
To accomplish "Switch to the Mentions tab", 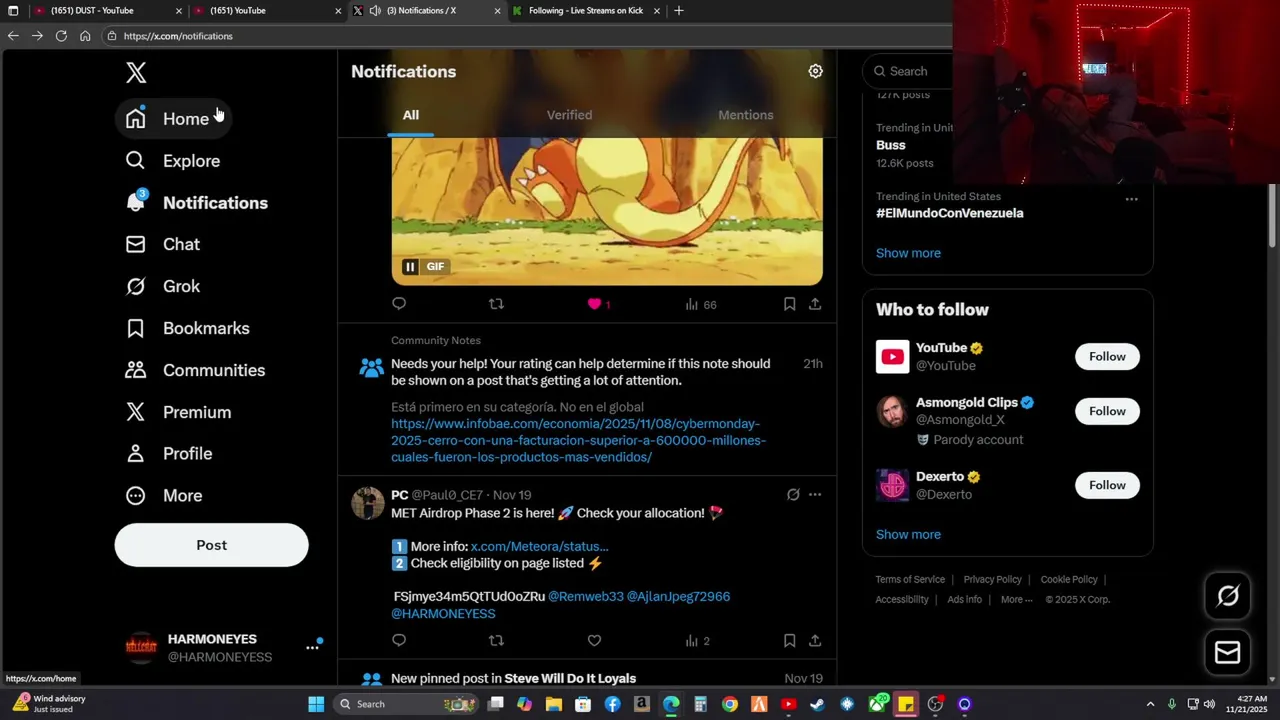I will (x=746, y=115).
